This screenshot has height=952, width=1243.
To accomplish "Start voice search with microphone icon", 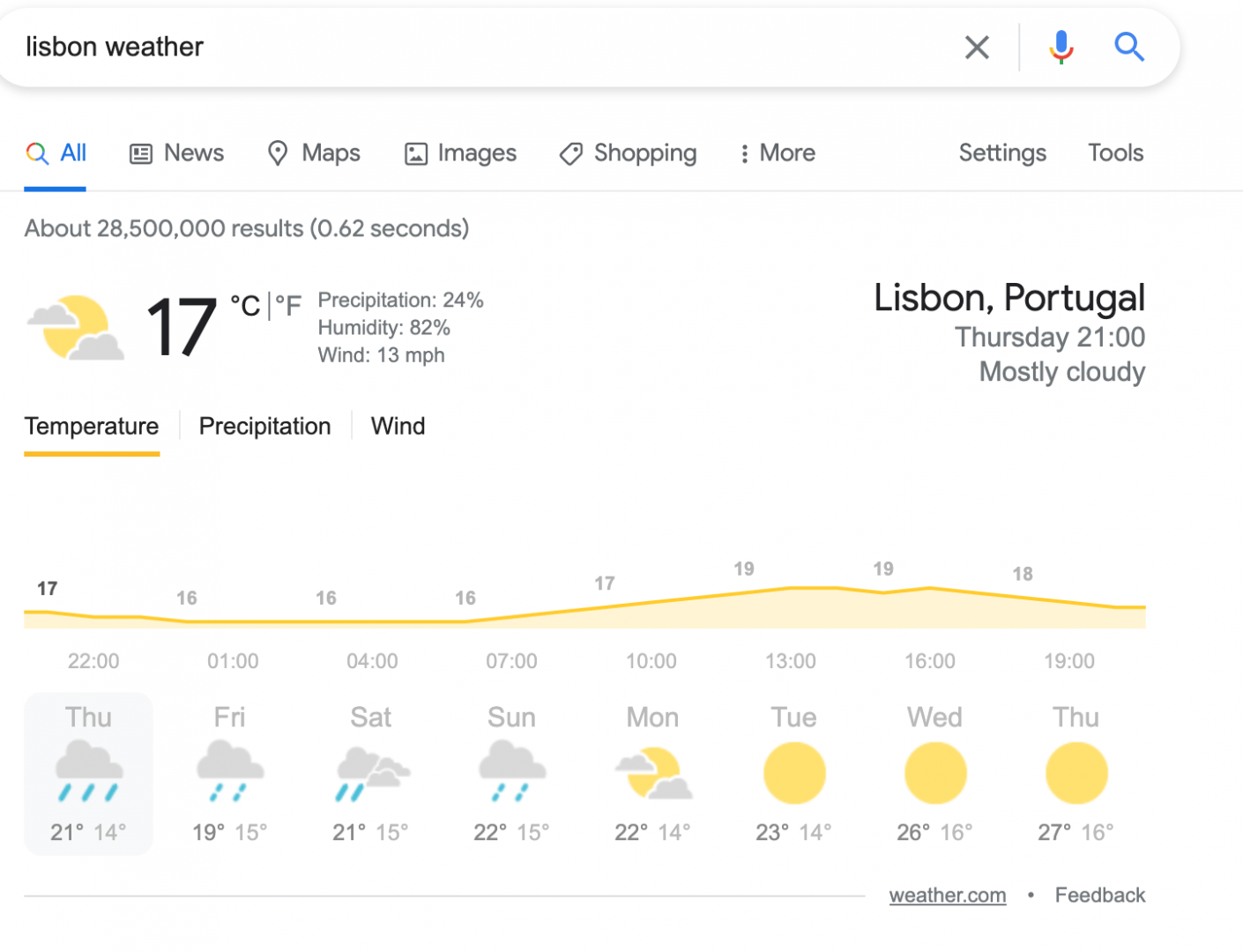I will [x=1061, y=47].
